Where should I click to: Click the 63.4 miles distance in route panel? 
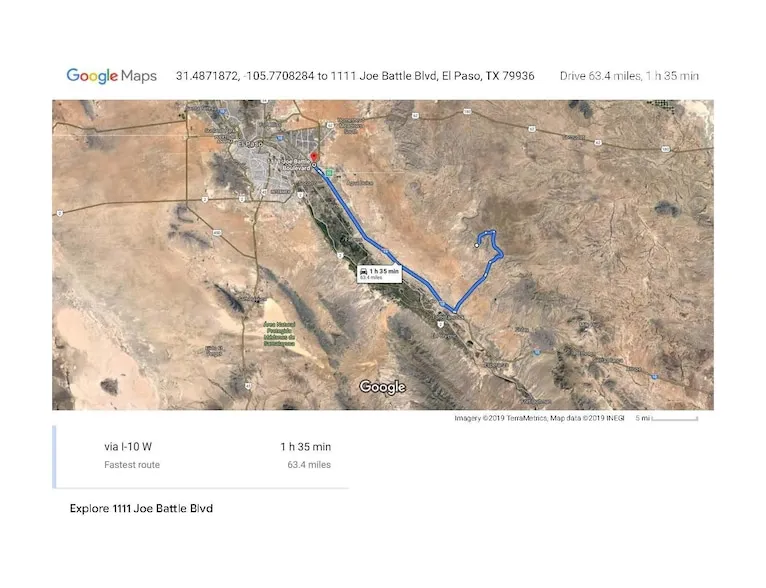click(309, 465)
